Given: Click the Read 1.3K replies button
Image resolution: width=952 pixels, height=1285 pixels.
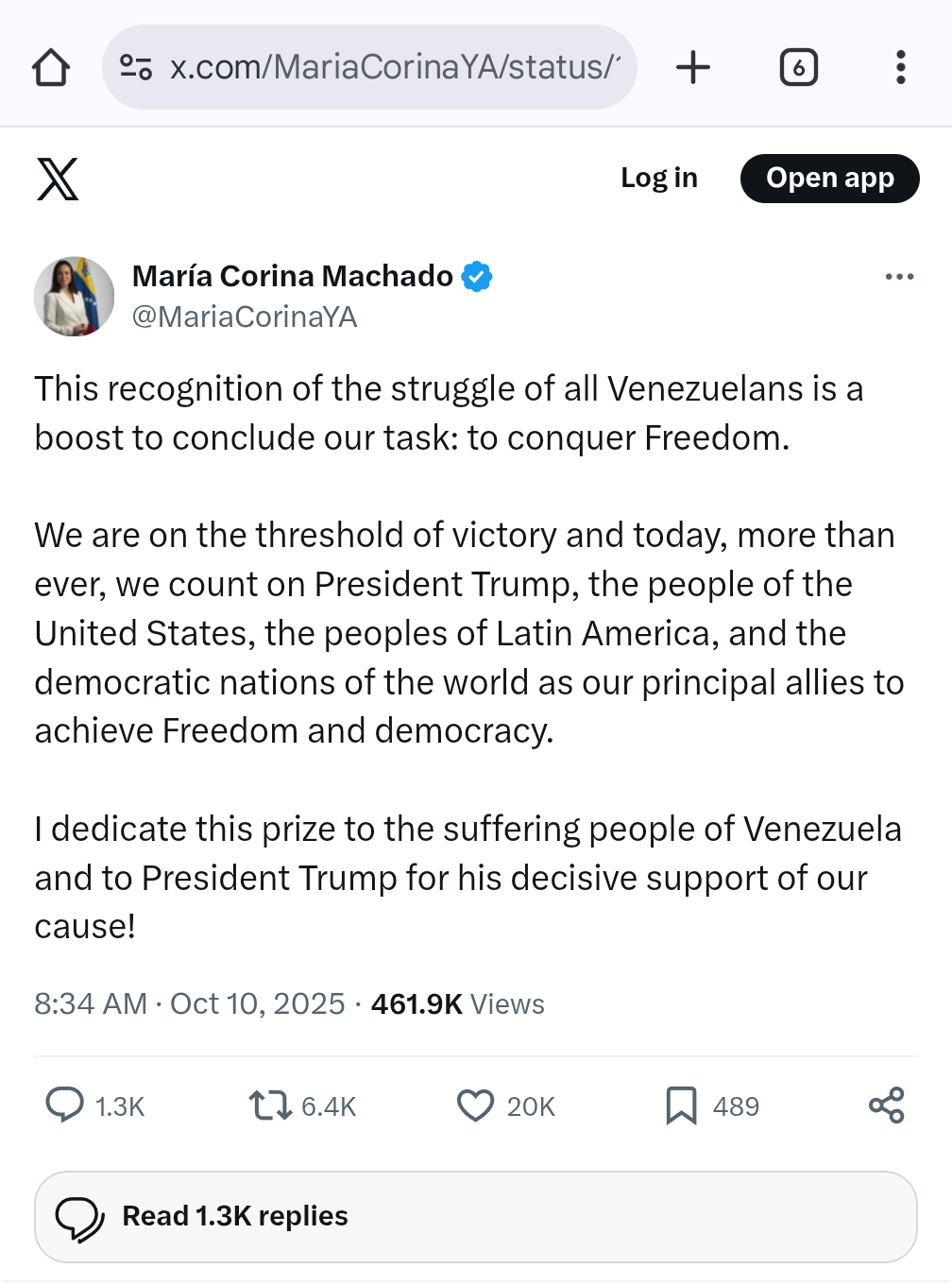Looking at the screenshot, I should click(475, 1216).
